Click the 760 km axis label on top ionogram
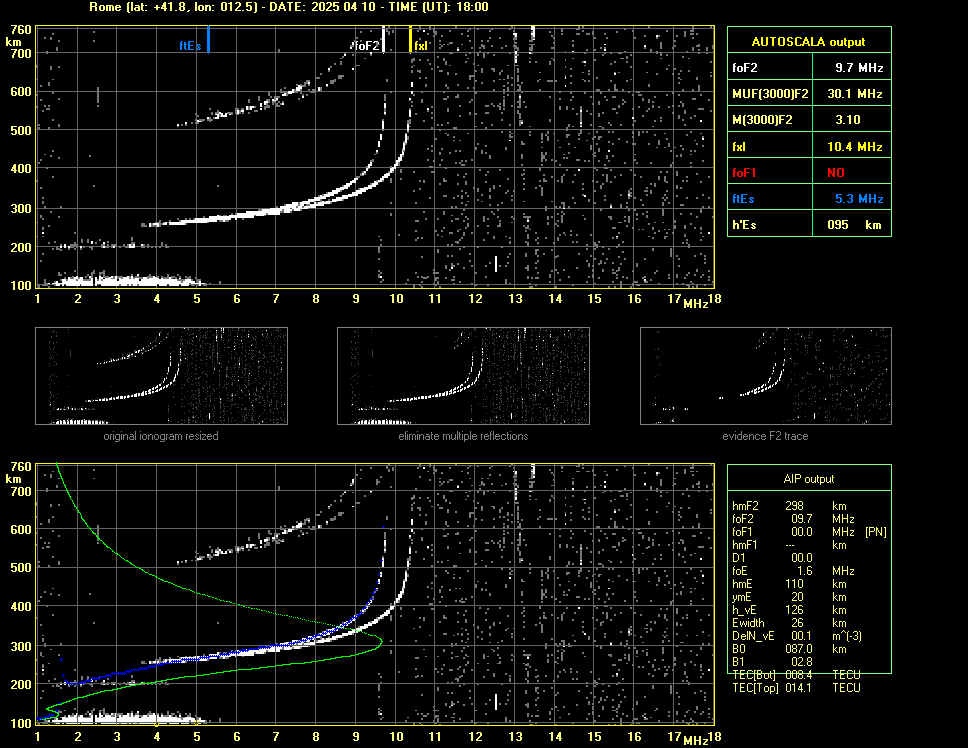The width and height of the screenshot is (968, 748). (x=20, y=30)
